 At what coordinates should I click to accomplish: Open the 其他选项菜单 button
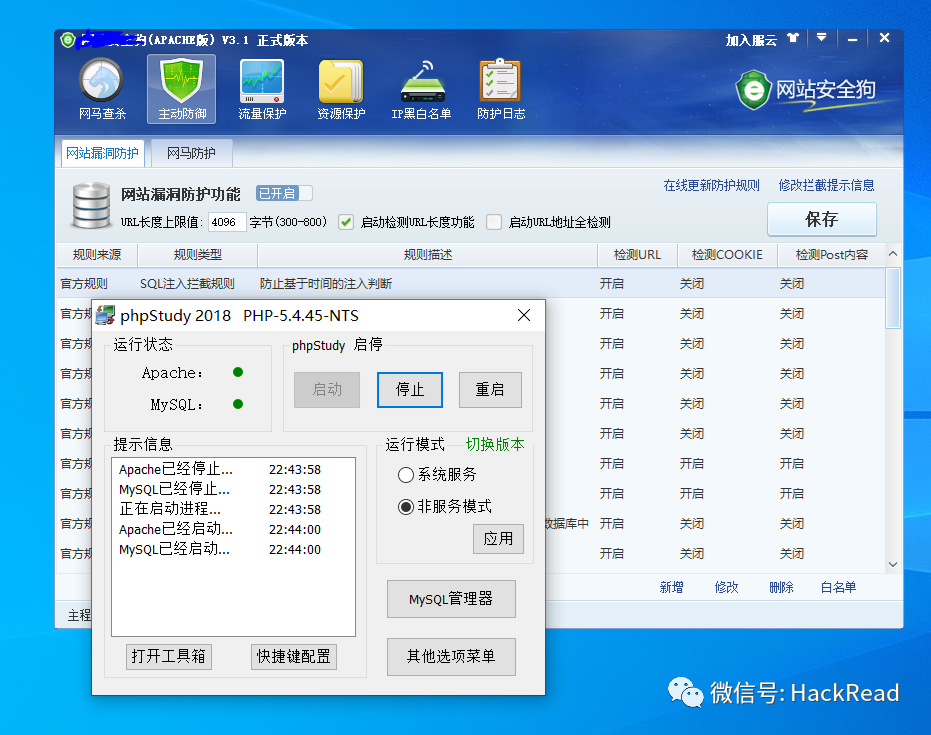(451, 657)
